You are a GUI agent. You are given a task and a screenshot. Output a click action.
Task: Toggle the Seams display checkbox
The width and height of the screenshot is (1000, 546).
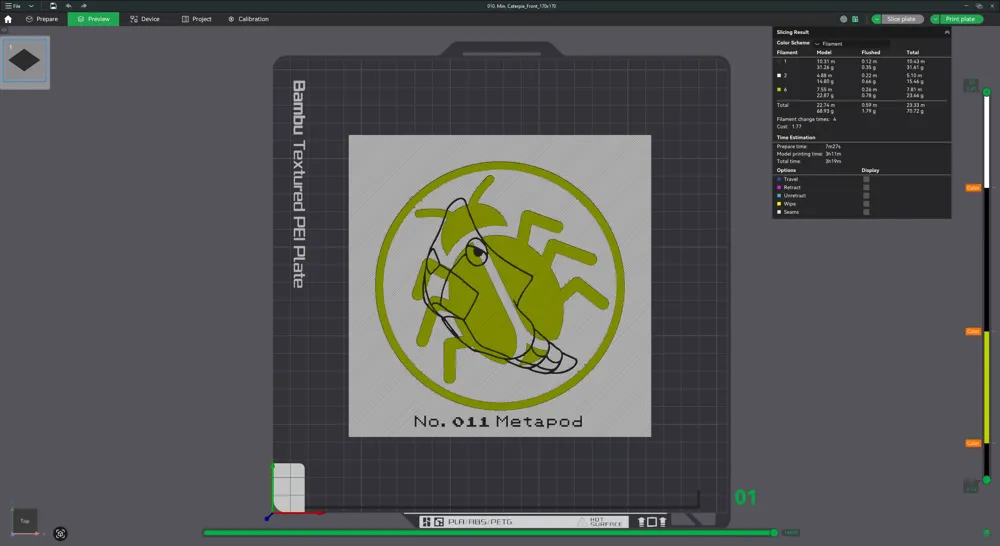coord(866,212)
